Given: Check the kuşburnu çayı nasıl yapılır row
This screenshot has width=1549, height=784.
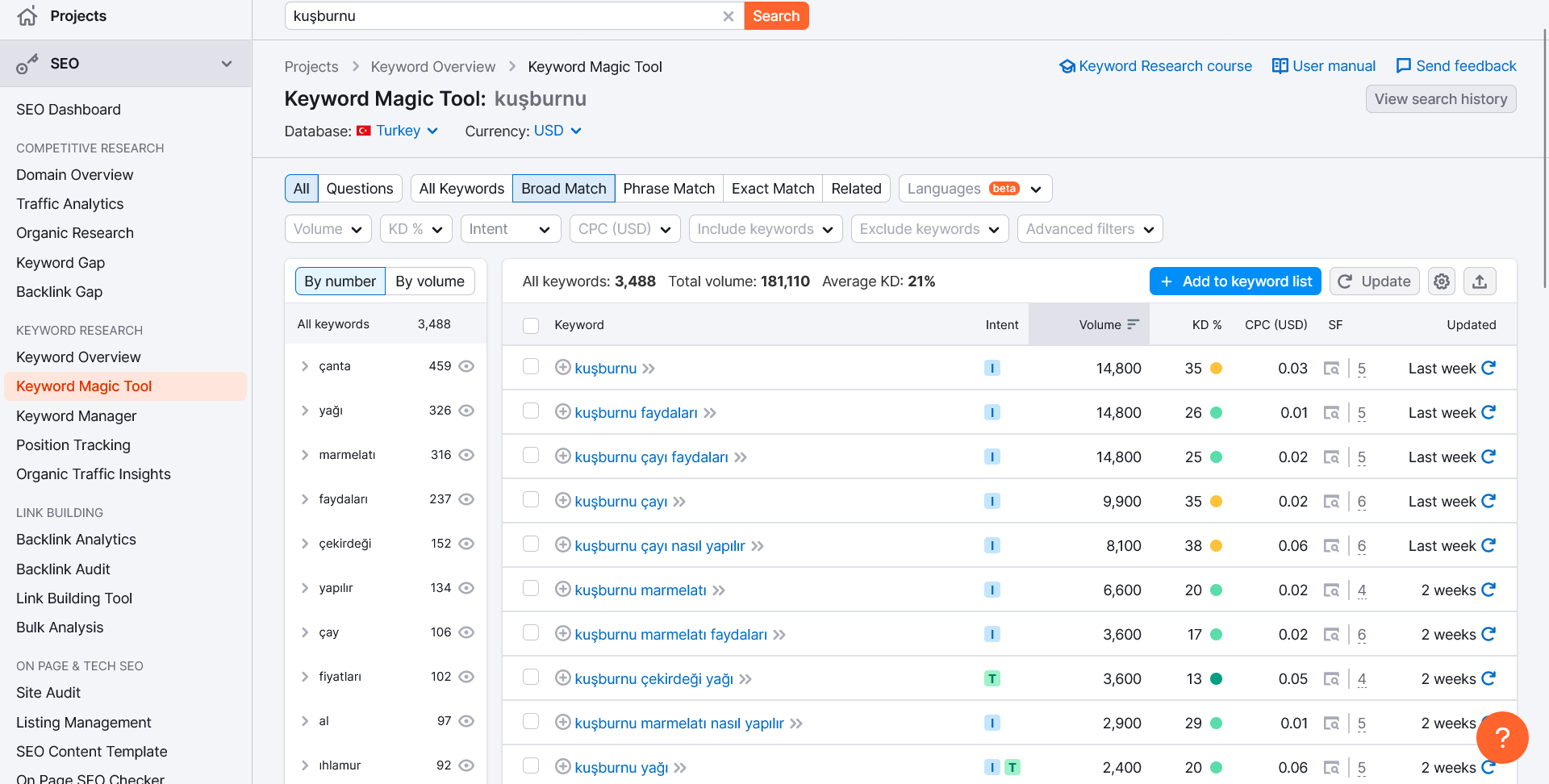Looking at the screenshot, I should coord(531,544).
